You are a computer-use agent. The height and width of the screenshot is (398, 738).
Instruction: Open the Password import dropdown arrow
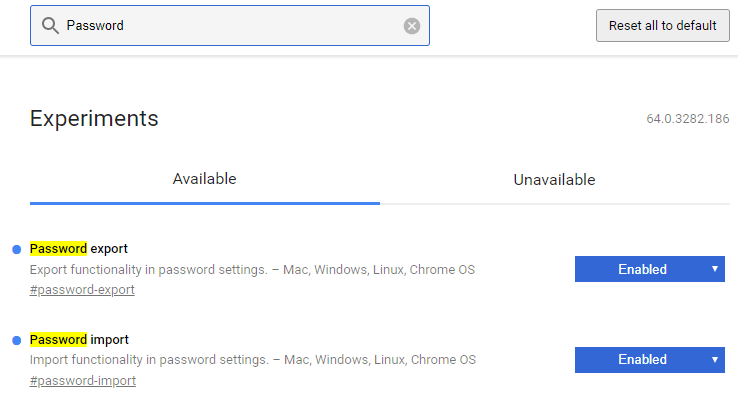714,360
